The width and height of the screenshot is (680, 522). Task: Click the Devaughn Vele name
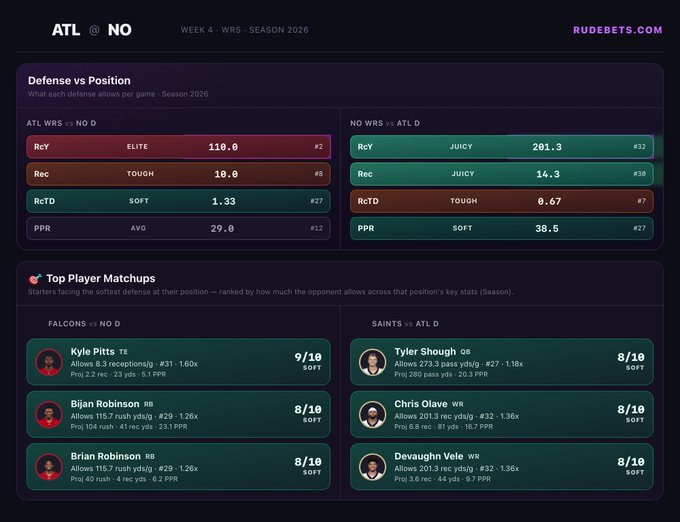[428, 457]
